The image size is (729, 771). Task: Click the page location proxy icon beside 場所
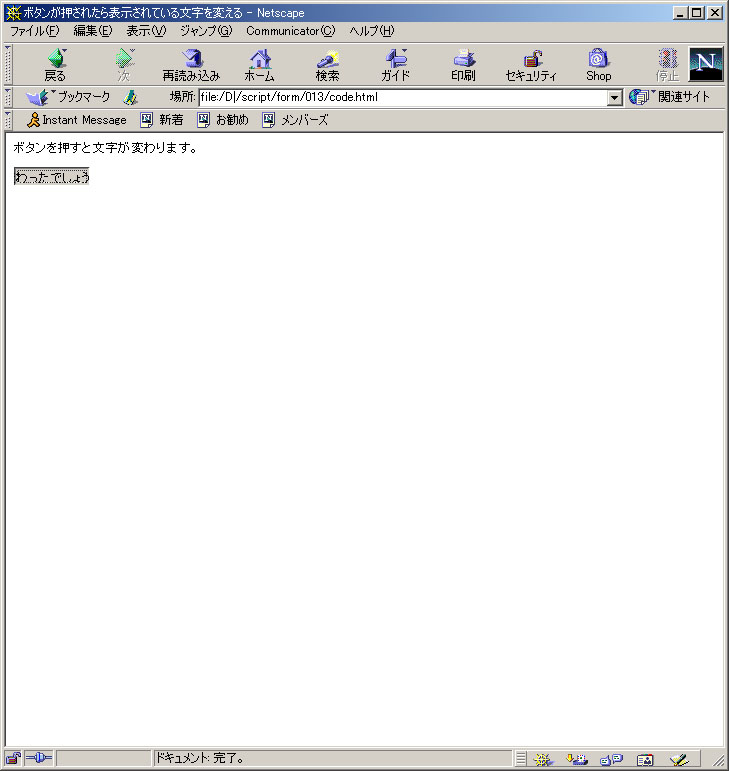click(130, 97)
